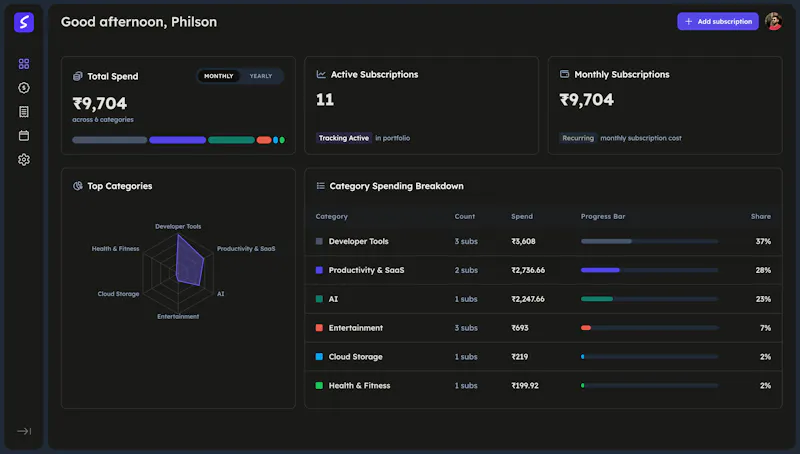Click the across 6 categories text
Image resolution: width=800 pixels, height=454 pixels.
pos(103,119)
